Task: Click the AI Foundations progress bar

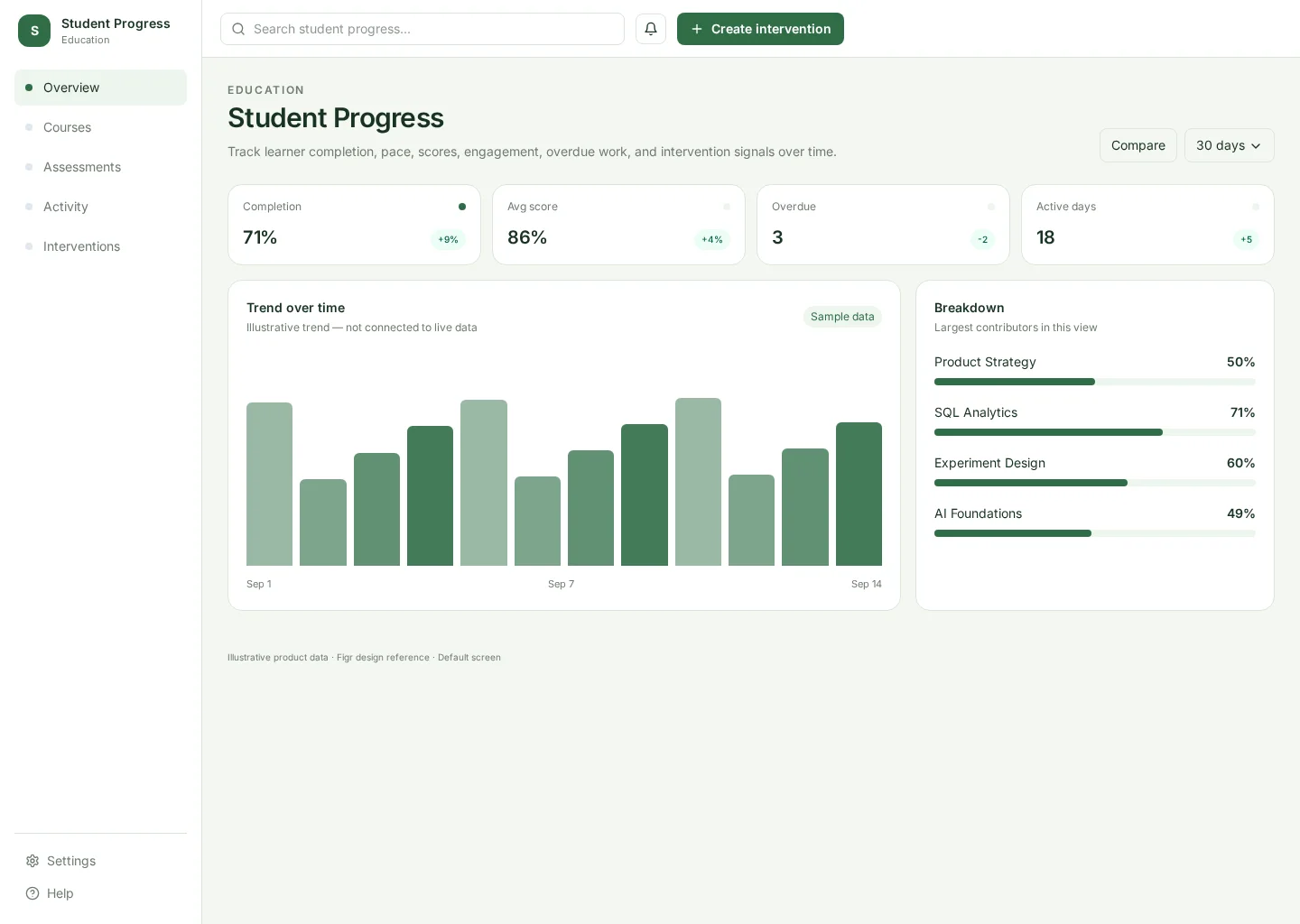Action: point(1095,533)
